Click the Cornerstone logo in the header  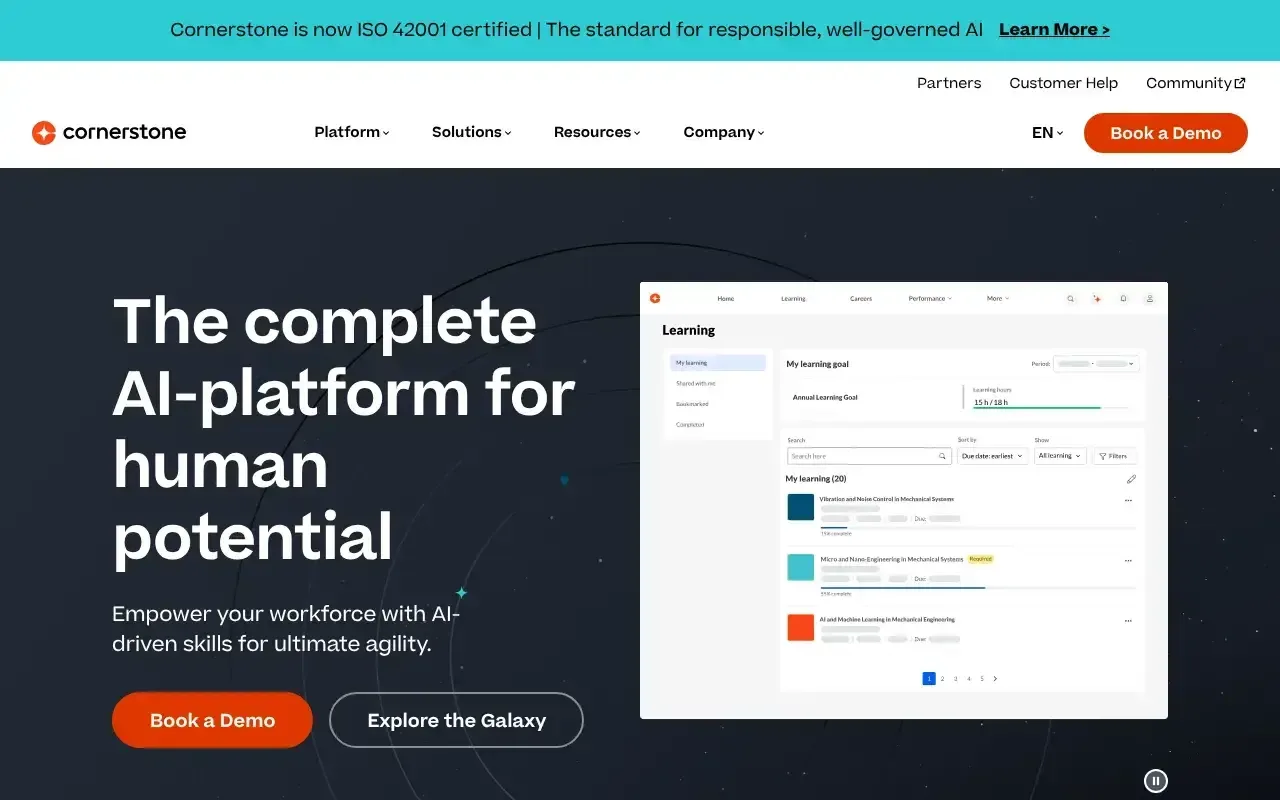109,132
